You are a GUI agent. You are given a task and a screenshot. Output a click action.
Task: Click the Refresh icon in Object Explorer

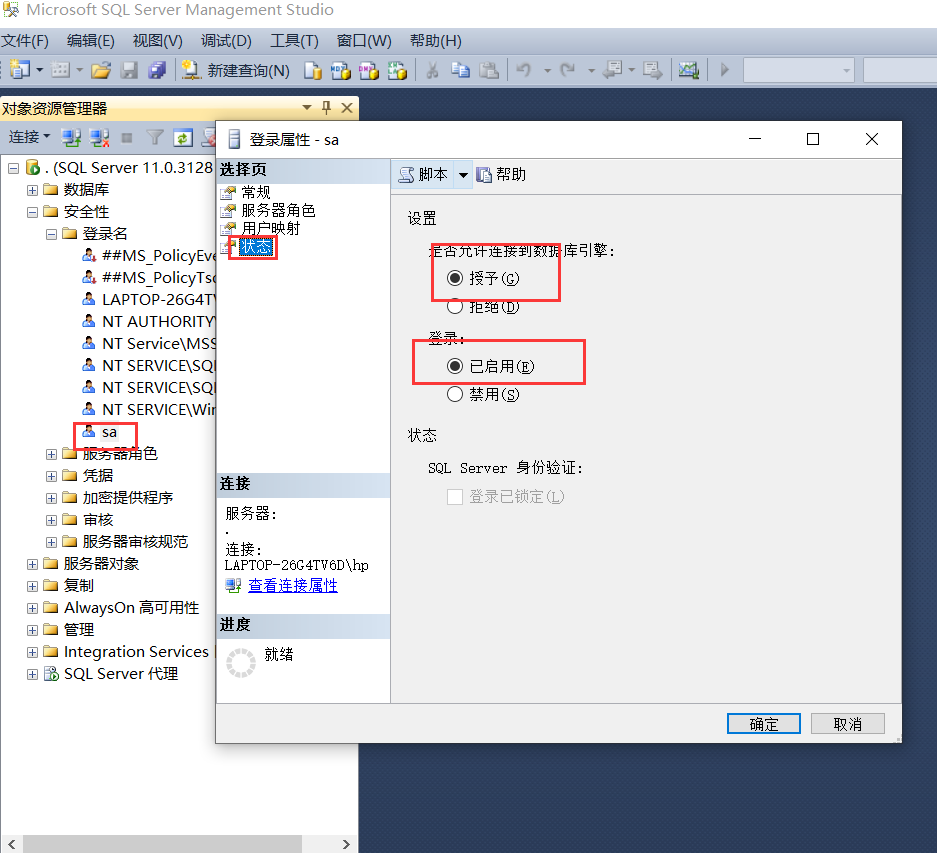(183, 138)
